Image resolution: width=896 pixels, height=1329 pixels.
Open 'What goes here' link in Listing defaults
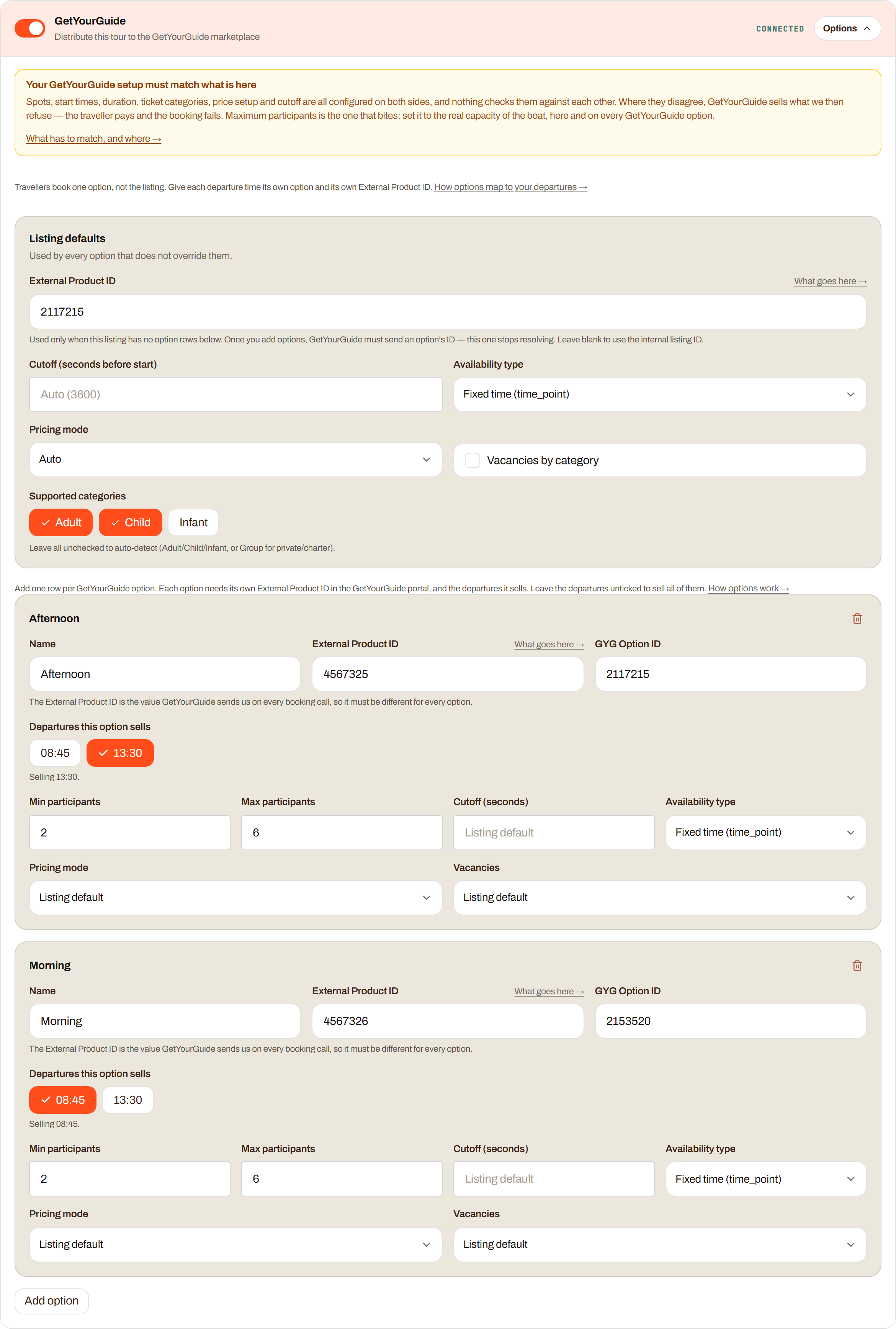coord(830,281)
